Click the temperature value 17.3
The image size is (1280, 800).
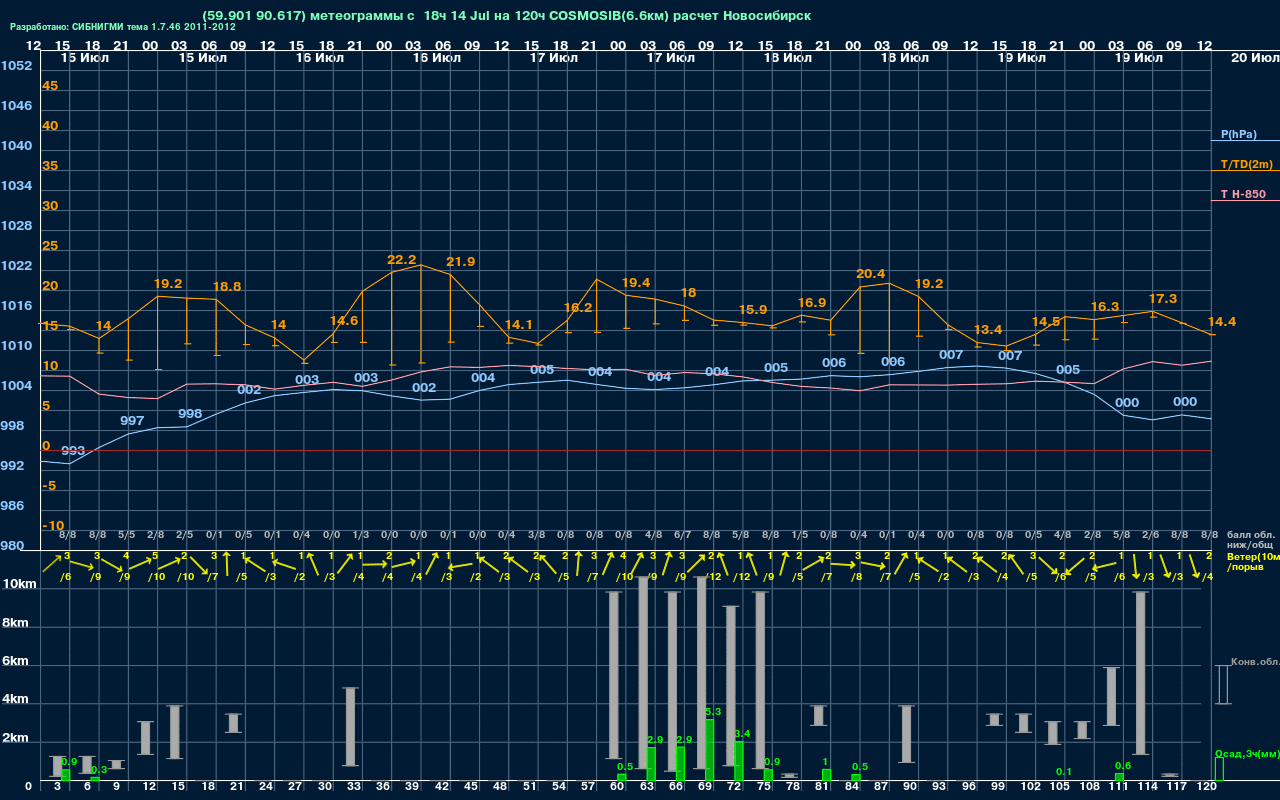1163,299
